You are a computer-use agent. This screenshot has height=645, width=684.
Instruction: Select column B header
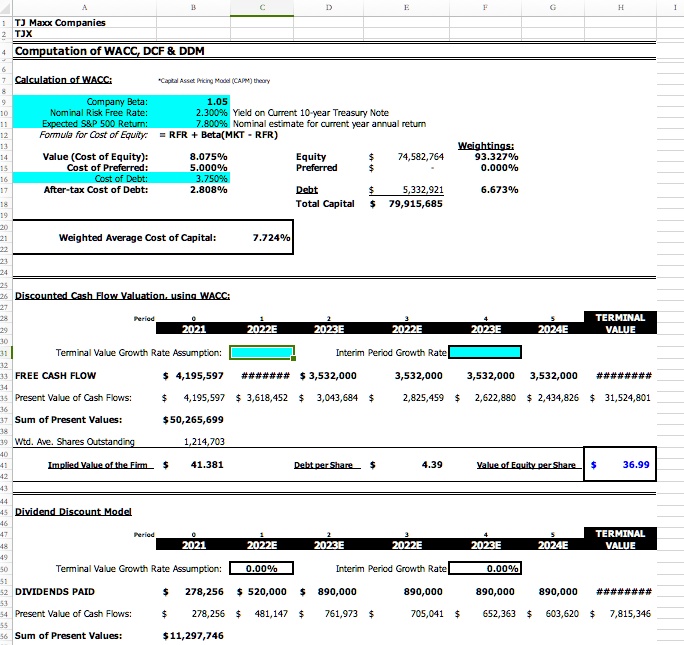pos(193,7)
